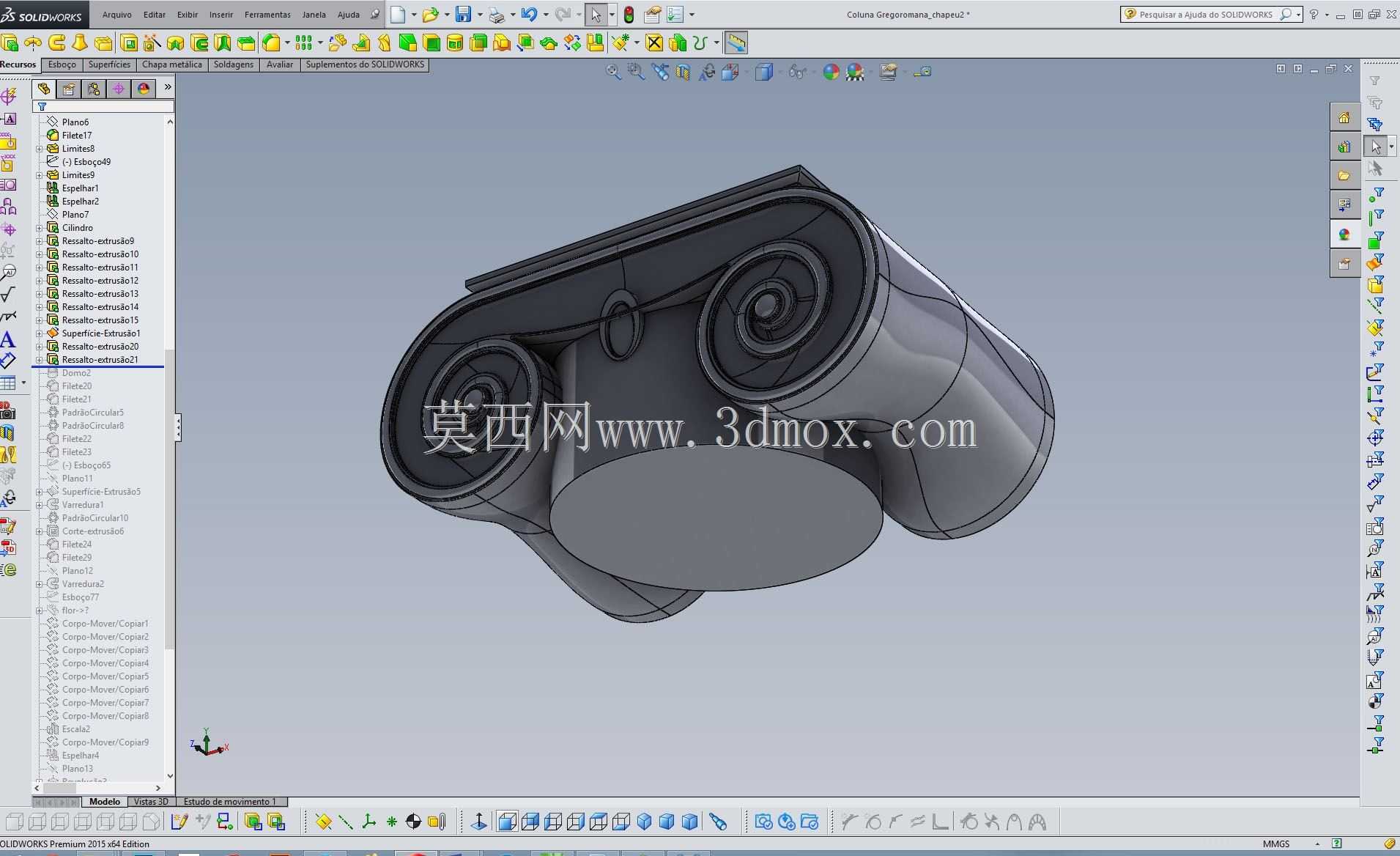Screen dimensions: 1400x856
Task: Expand the Limites8 feature node
Action: [x=40, y=149]
